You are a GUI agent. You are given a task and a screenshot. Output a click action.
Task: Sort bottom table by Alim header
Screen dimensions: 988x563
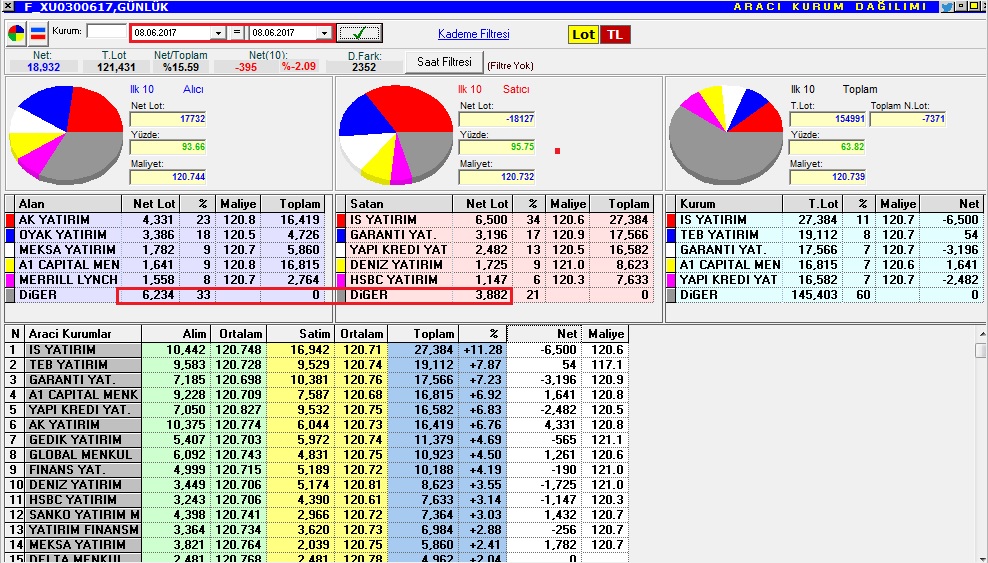pos(176,334)
